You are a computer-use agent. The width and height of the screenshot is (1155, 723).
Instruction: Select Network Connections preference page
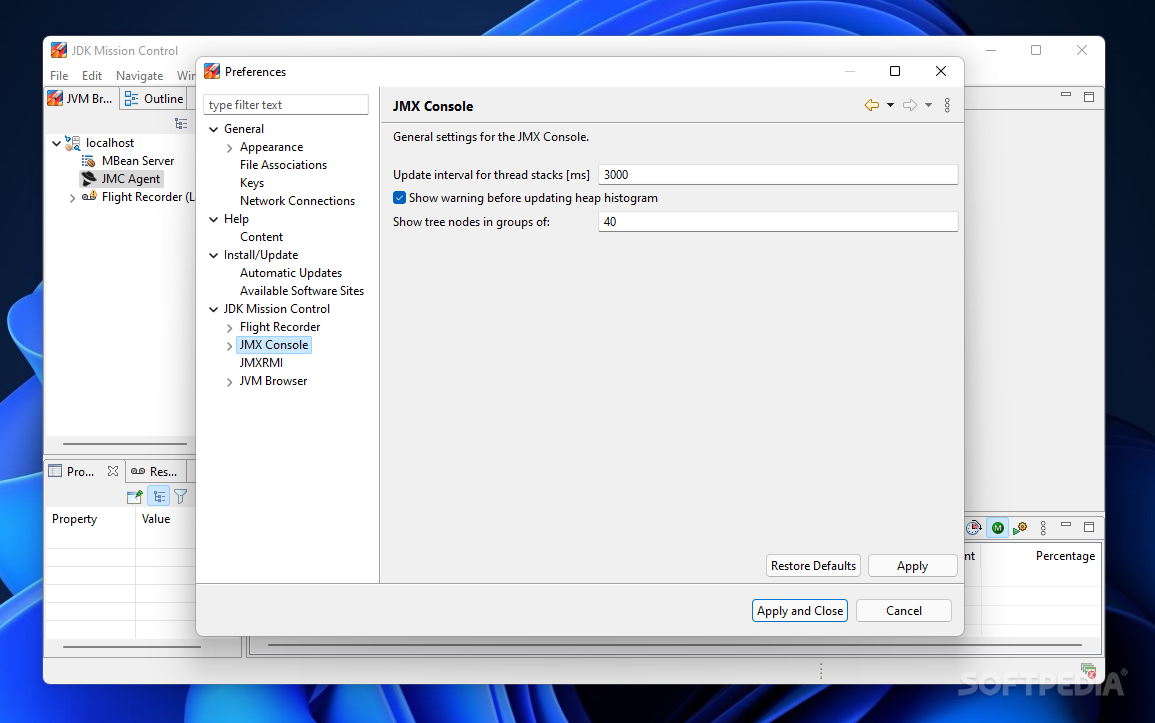point(297,201)
